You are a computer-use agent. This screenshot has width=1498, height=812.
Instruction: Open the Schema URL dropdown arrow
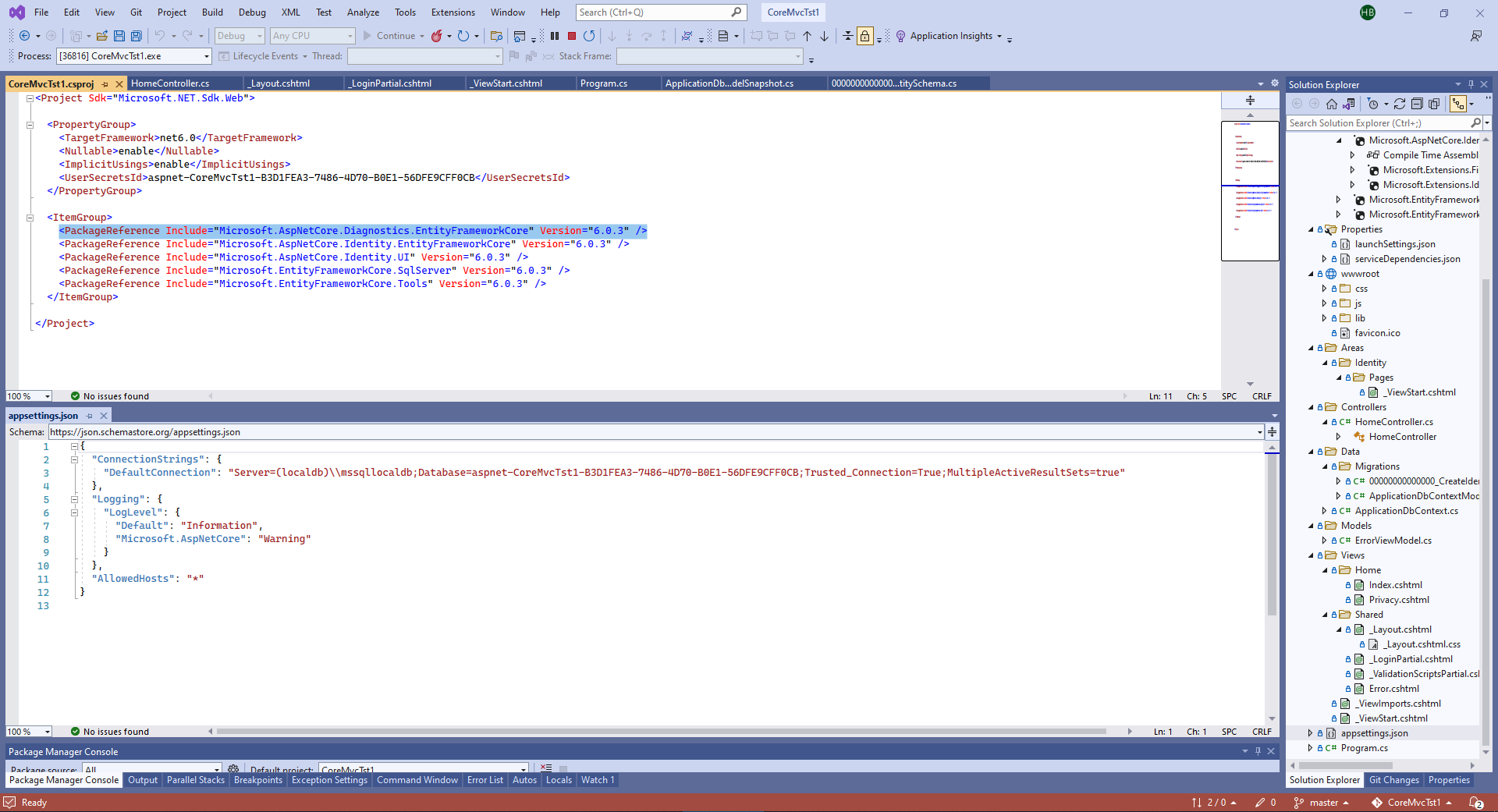(1260, 432)
